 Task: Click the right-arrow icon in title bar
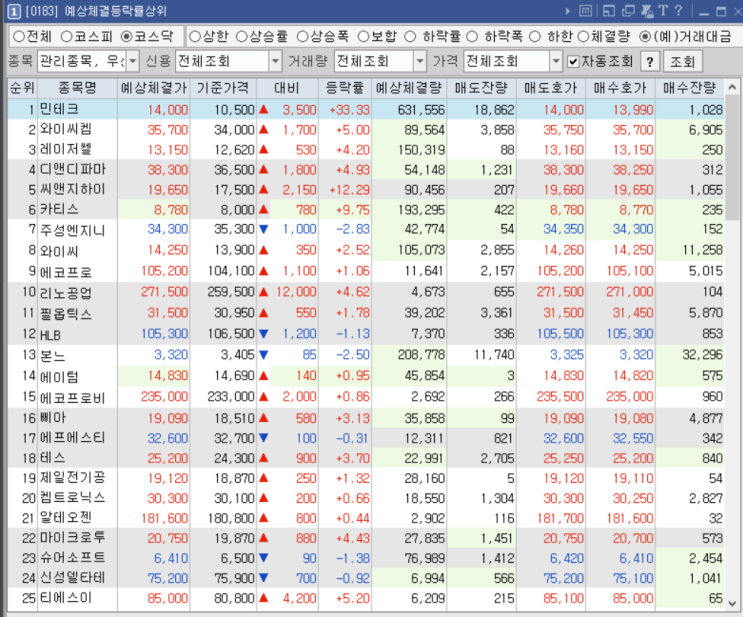pyautogui.click(x=568, y=11)
